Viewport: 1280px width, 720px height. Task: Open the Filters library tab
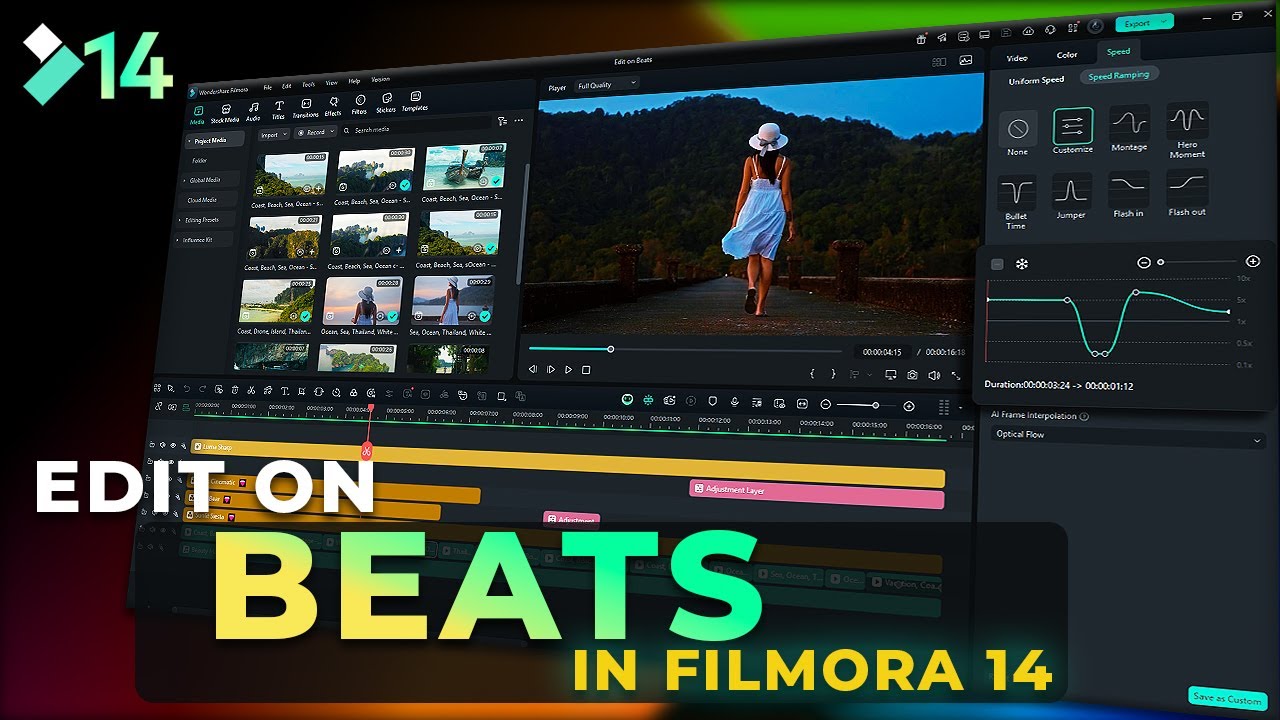click(x=359, y=105)
